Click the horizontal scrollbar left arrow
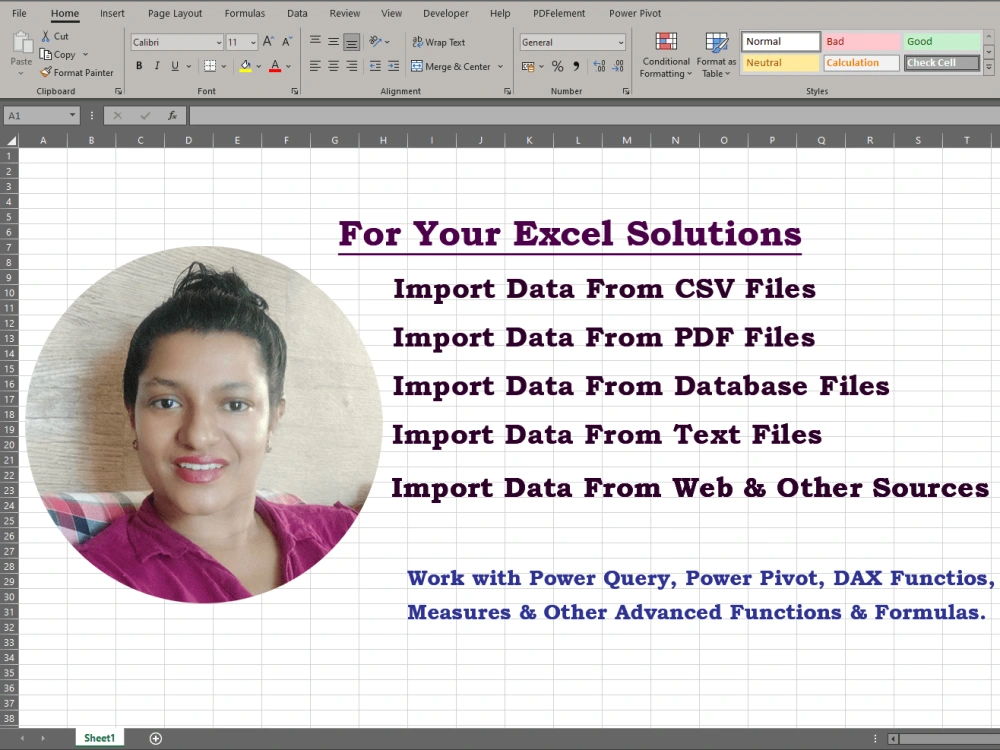 894,739
